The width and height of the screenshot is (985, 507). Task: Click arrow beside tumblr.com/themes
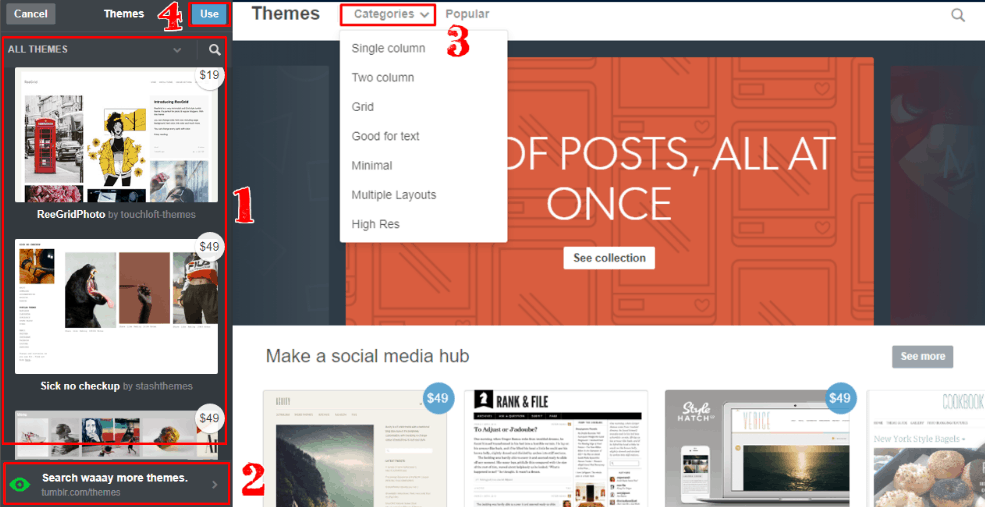pos(215,484)
